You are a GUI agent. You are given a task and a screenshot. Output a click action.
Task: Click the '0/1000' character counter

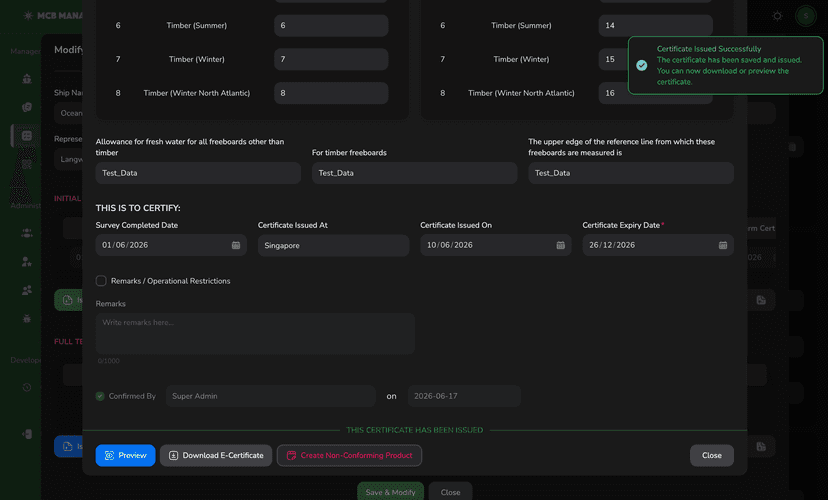click(x=109, y=361)
